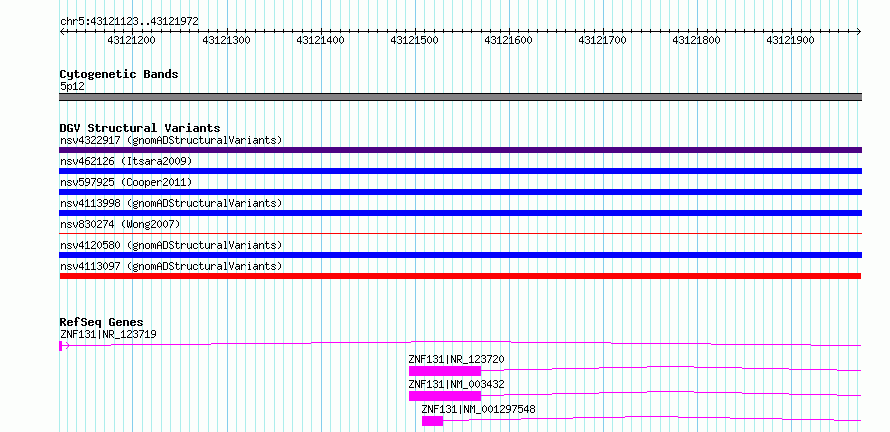Open transcript label ZNF131|NM_003432

click(x=456, y=384)
